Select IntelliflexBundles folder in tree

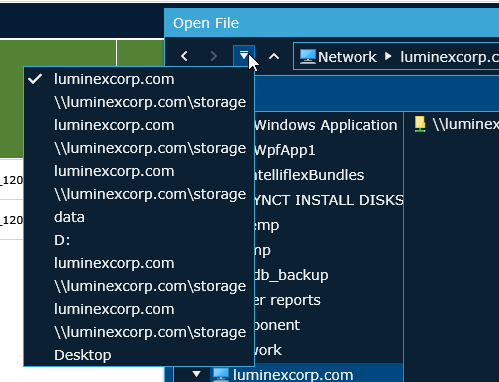coord(309,175)
